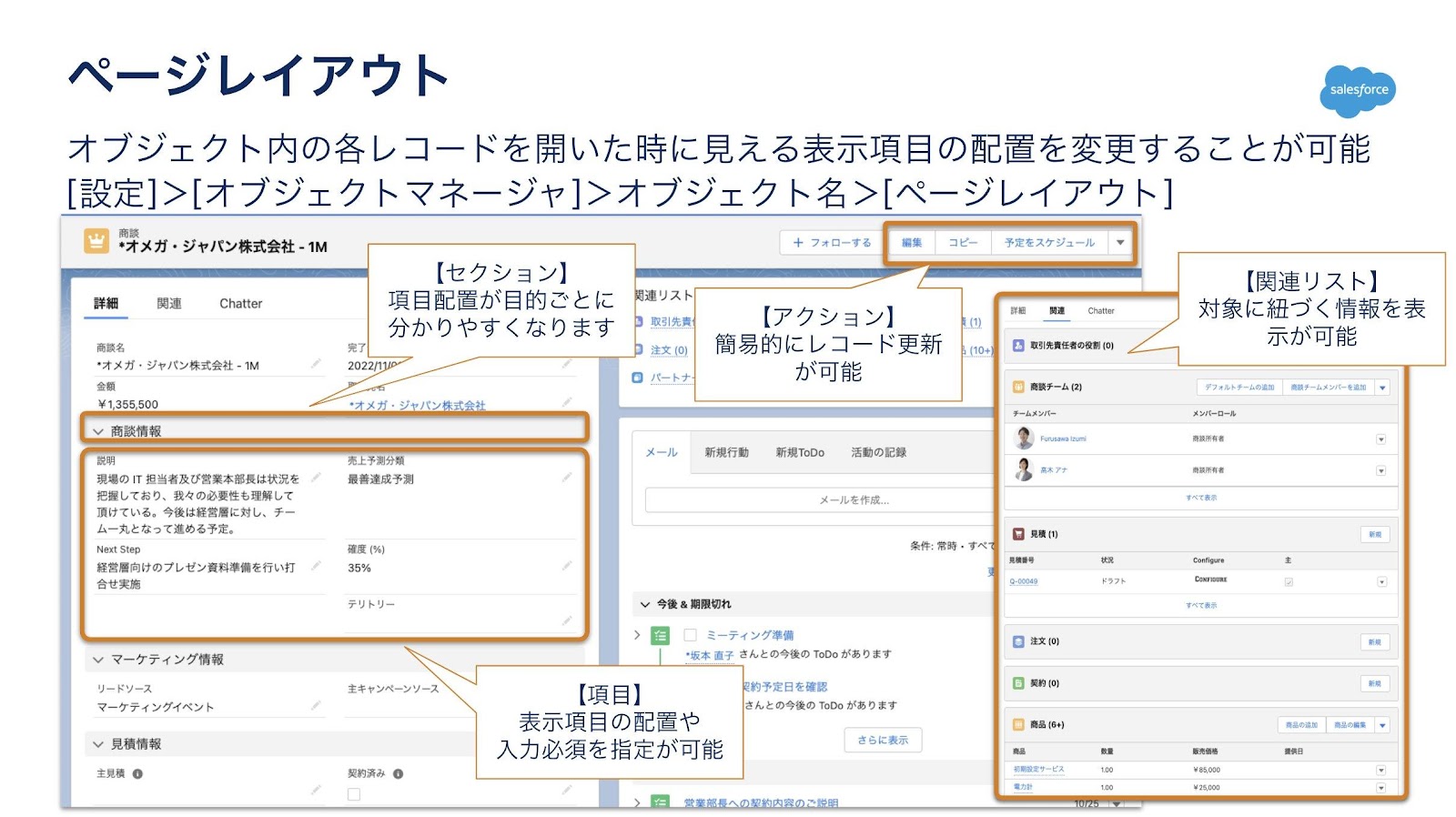Toggle the 契約済み checkbox
Screen dimensions: 1456x817
(x=354, y=794)
